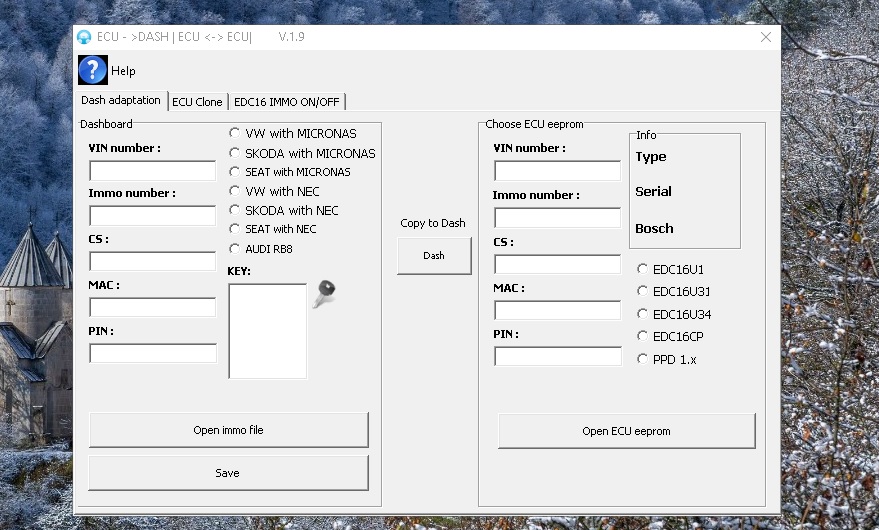Click the Open ECU eeprom button
This screenshot has height=530, width=879.
[626, 431]
